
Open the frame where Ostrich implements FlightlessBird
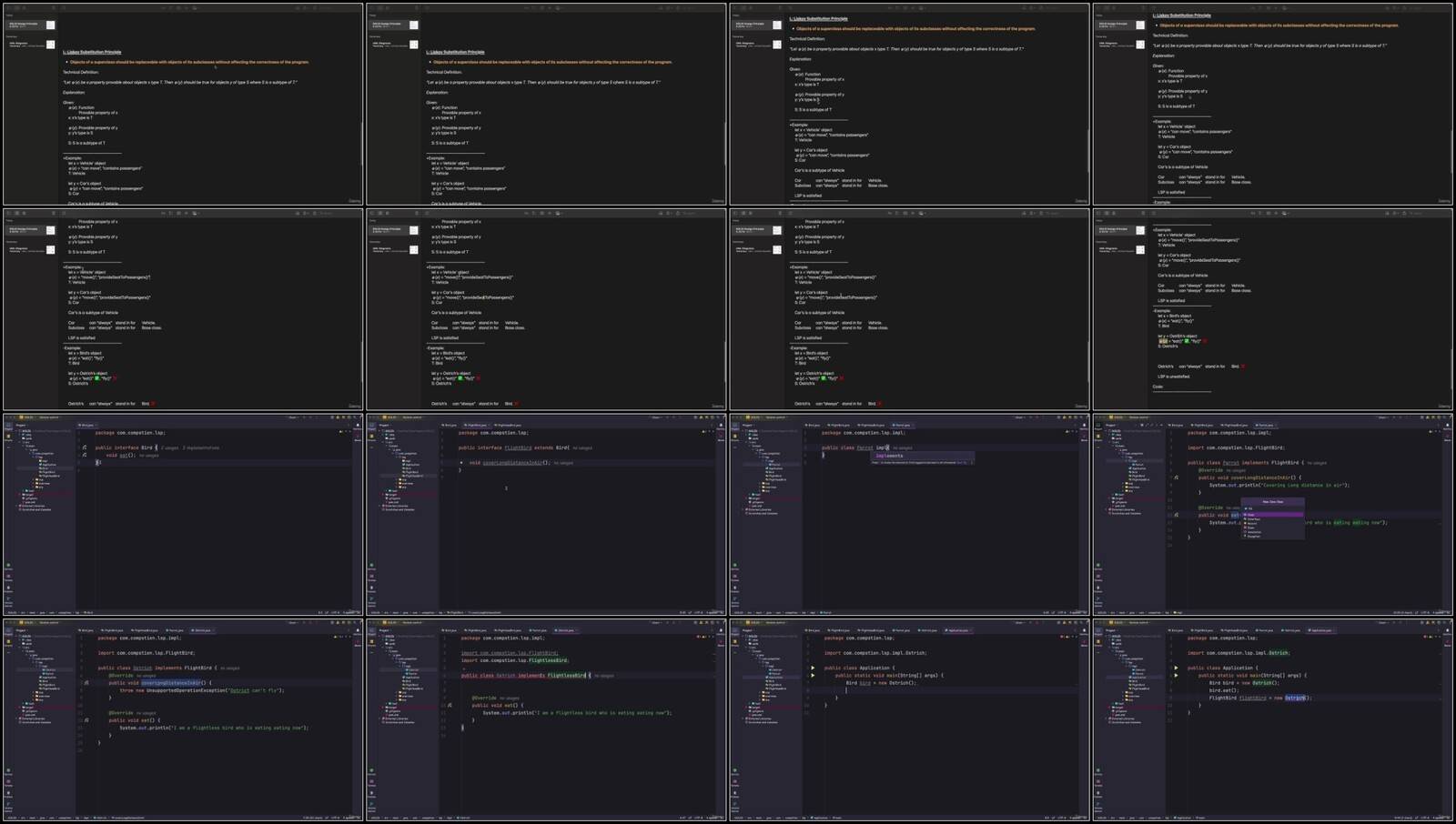point(546,720)
